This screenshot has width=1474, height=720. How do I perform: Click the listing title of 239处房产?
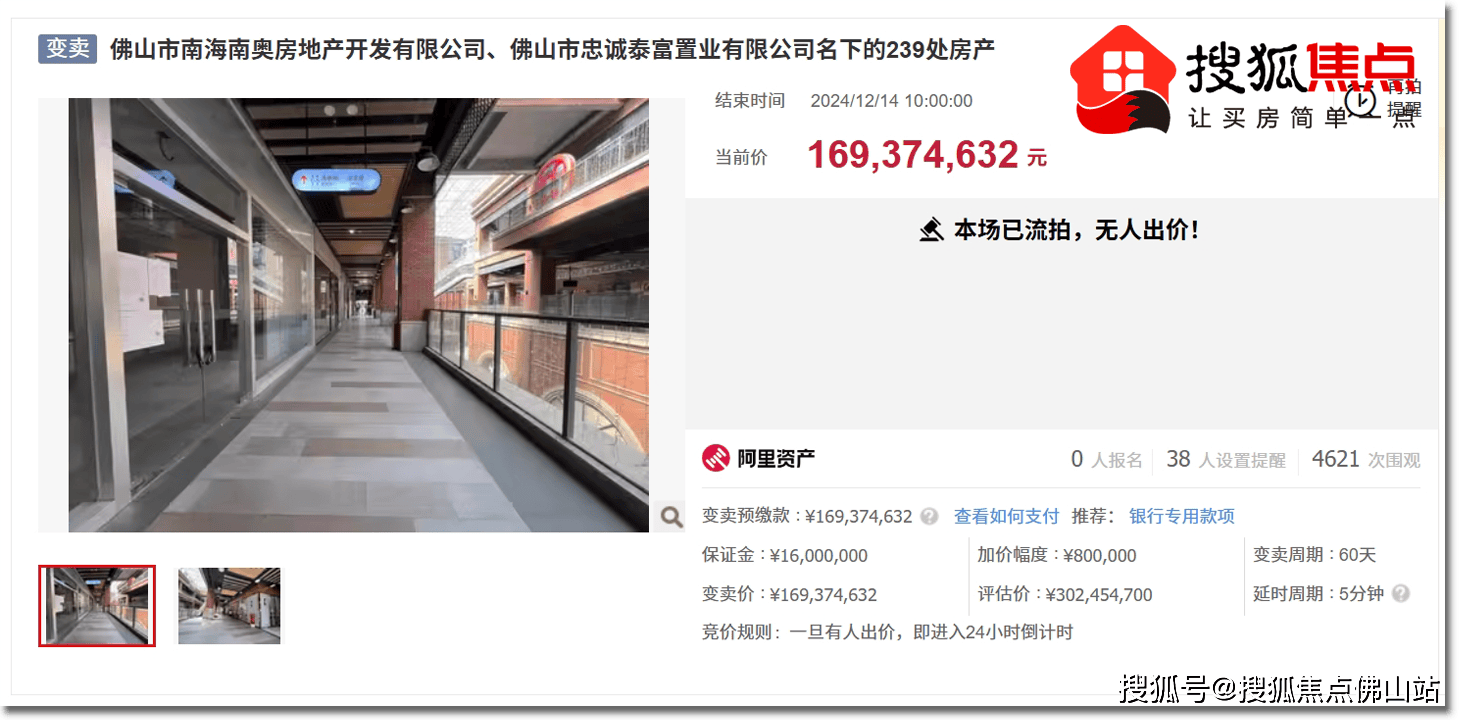pyautogui.click(x=552, y=49)
